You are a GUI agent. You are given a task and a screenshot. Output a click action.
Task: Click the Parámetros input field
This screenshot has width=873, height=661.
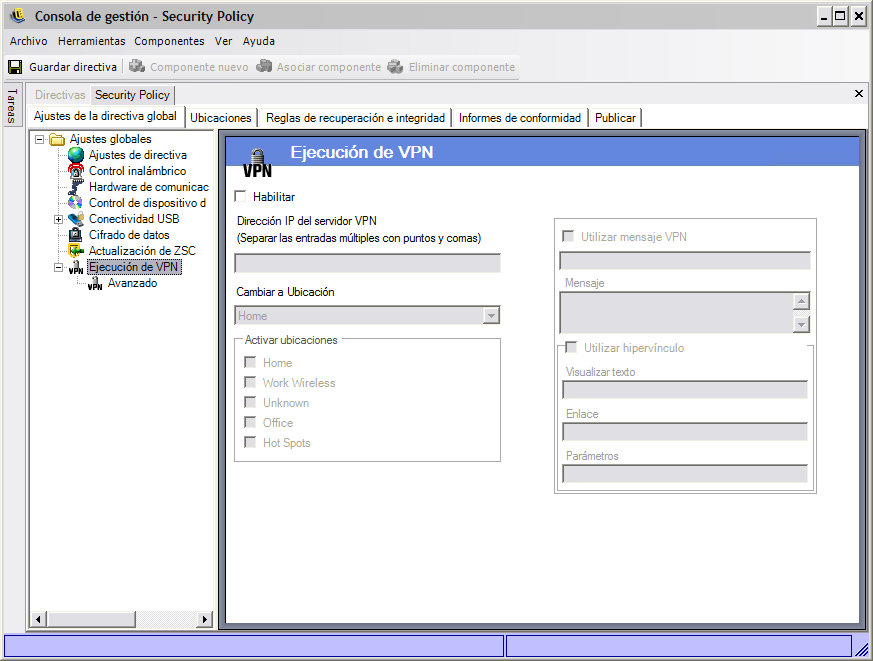tap(685, 474)
